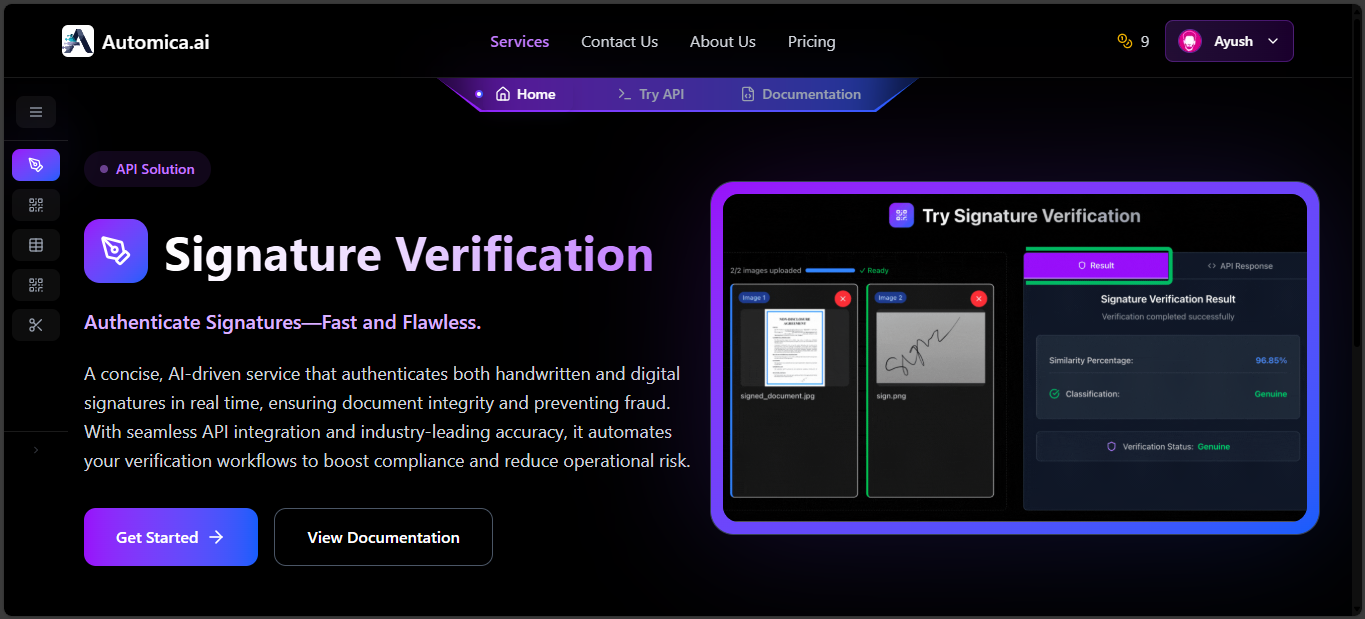Click the credits coin icon
This screenshot has width=1365, height=619.
point(1124,42)
